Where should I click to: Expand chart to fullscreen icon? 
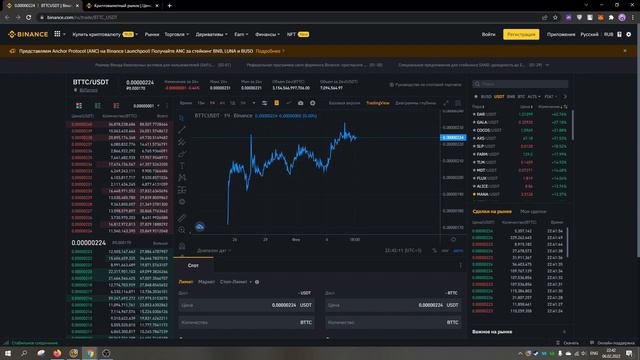(x=446, y=103)
